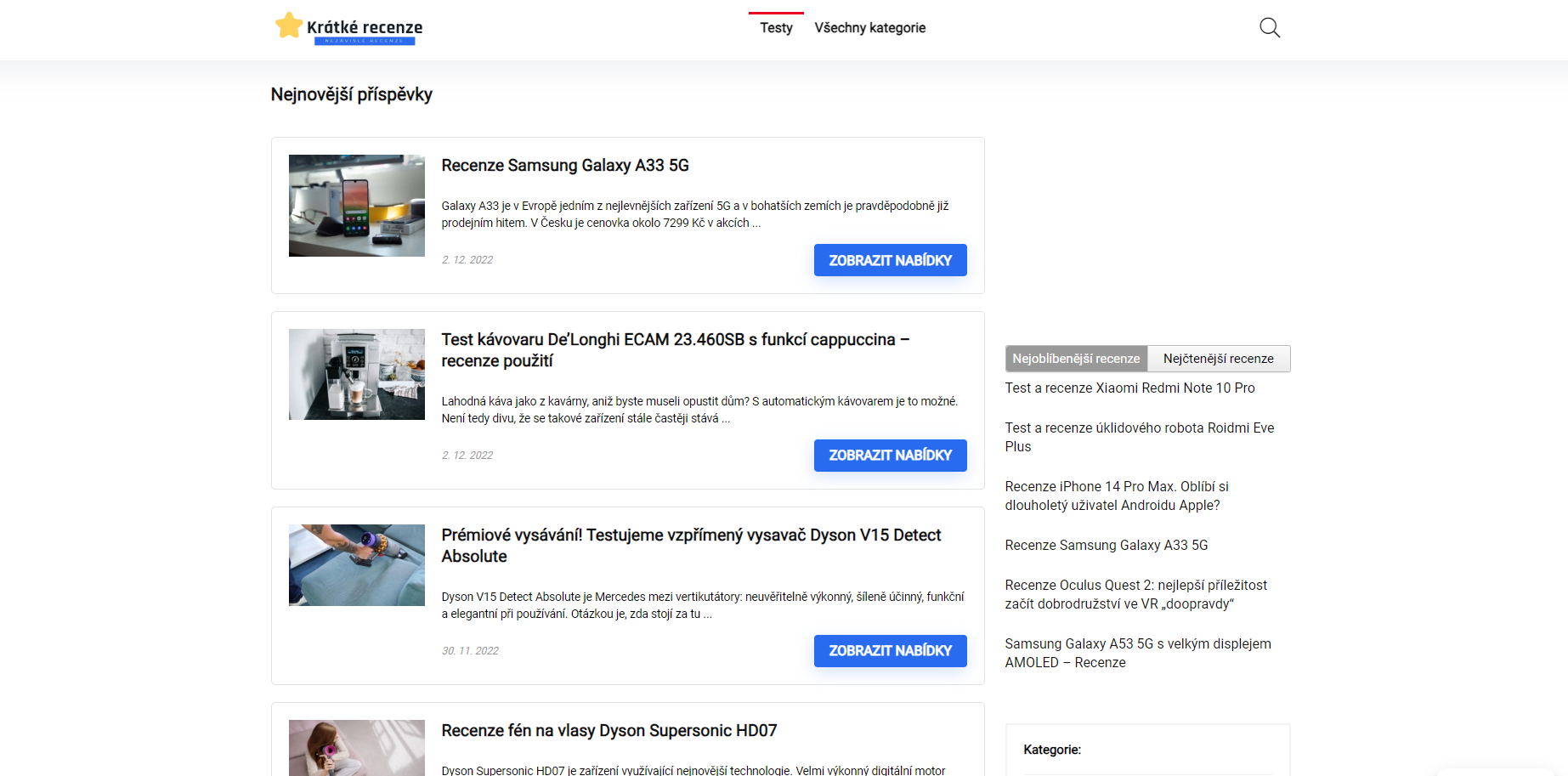This screenshot has width=1568, height=776.
Task: Open Dyson V15 Detect Absolute article title
Action: (691, 546)
